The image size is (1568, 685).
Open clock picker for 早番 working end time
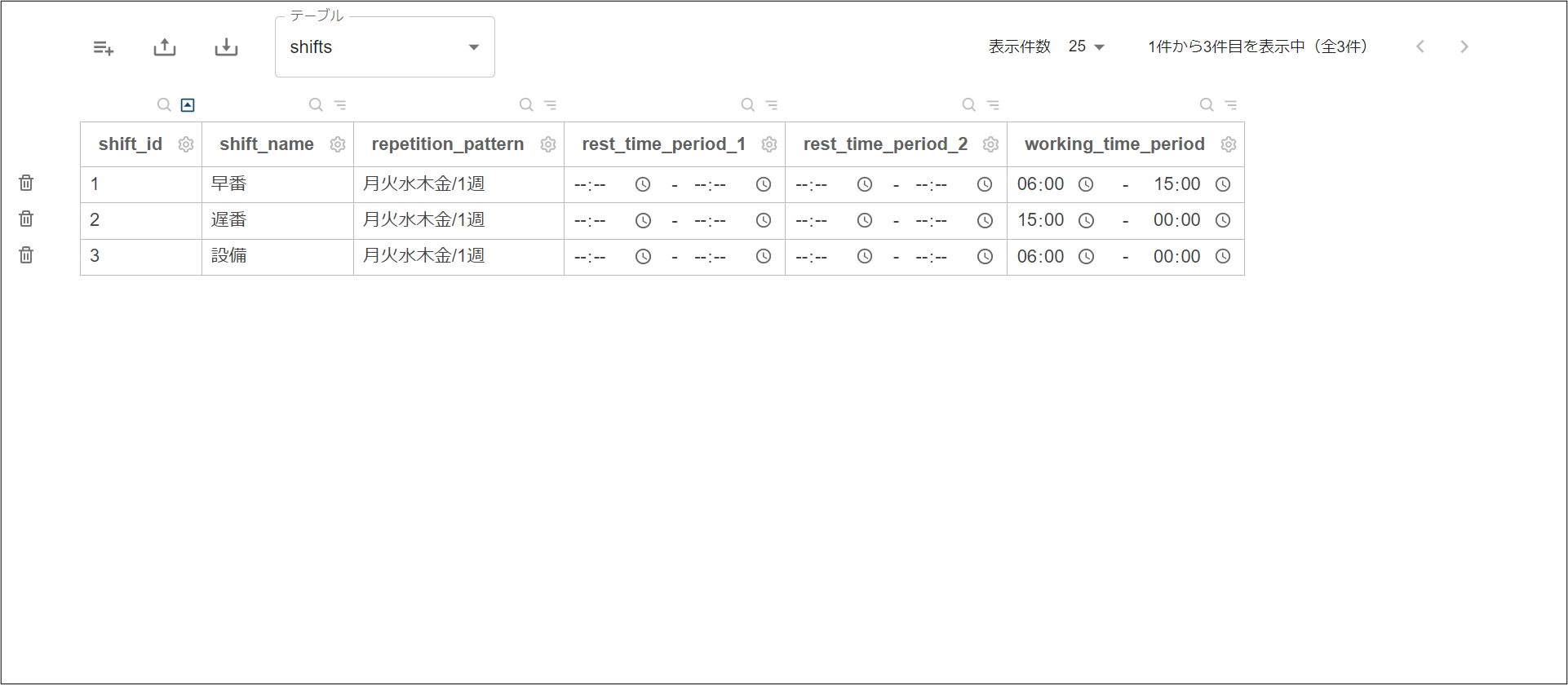1223,184
